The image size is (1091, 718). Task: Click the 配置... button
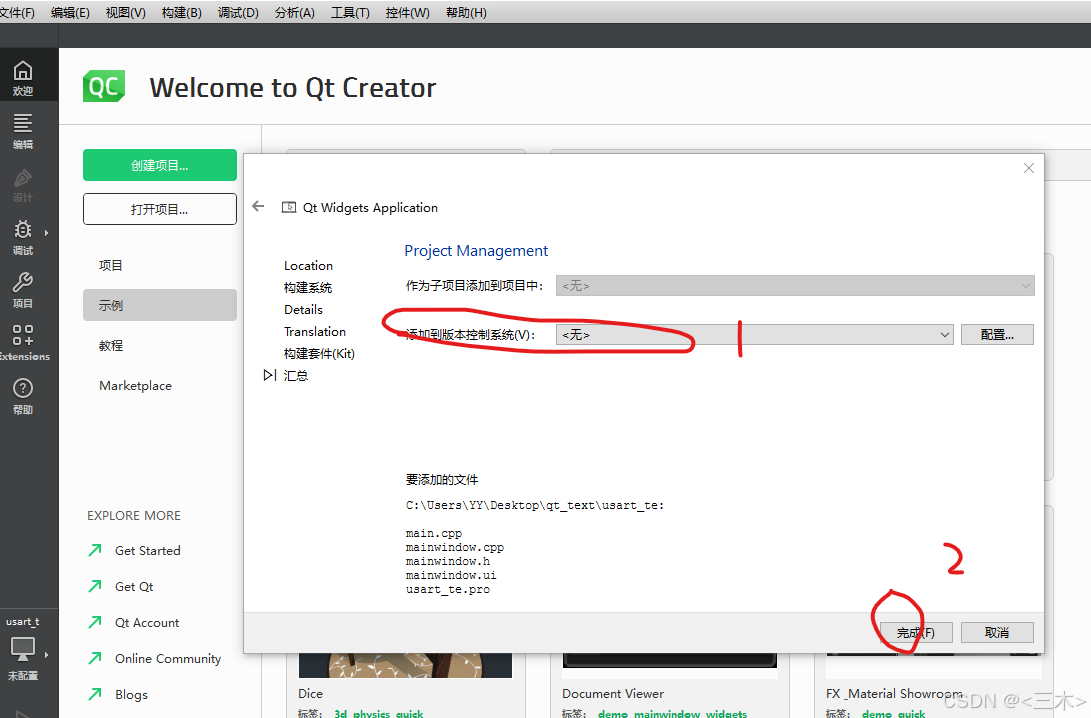[x=997, y=335]
